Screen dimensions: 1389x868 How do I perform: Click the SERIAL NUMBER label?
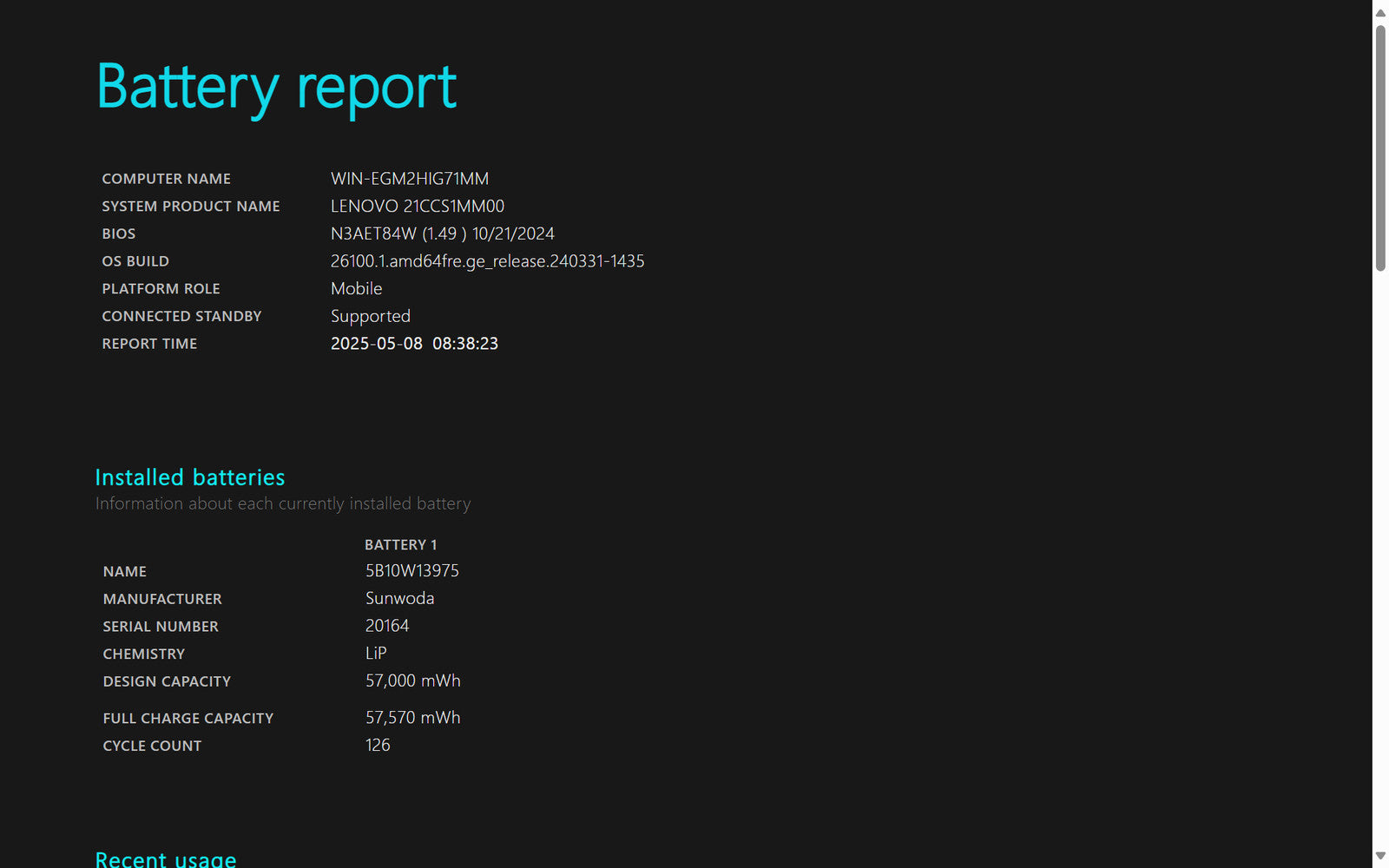(x=161, y=627)
